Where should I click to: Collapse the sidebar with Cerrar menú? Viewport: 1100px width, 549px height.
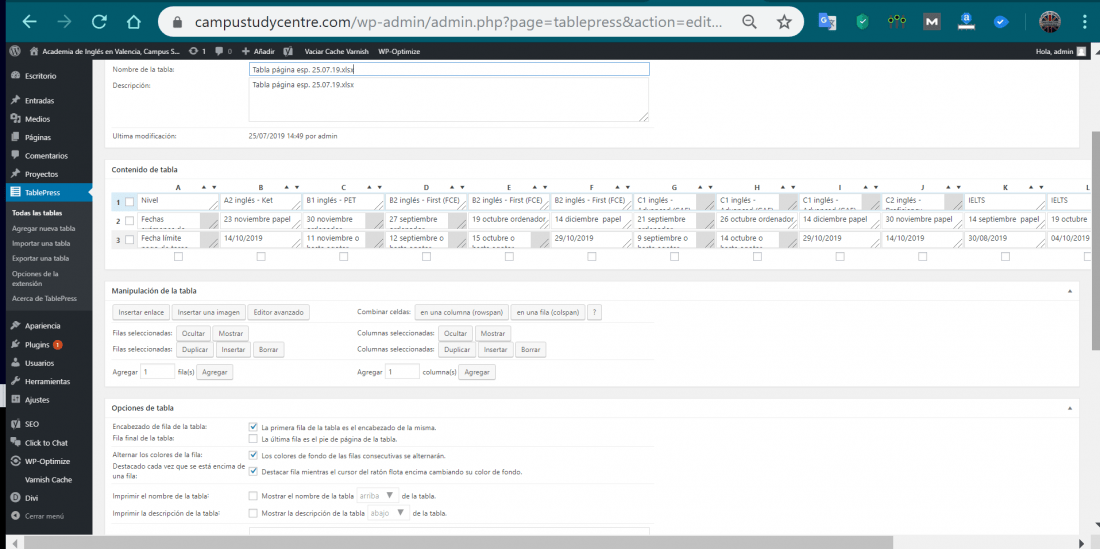[46, 516]
